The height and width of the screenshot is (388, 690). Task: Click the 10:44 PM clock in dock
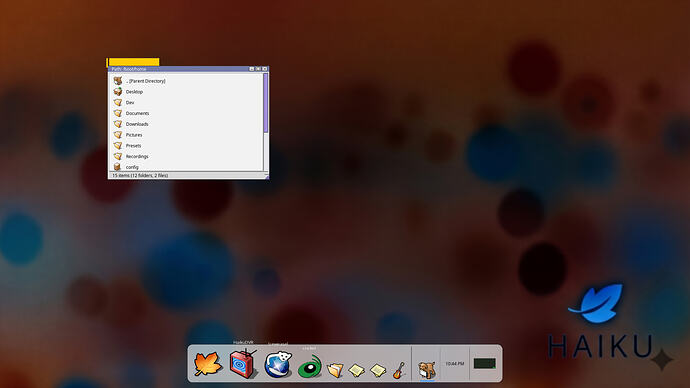pos(455,363)
